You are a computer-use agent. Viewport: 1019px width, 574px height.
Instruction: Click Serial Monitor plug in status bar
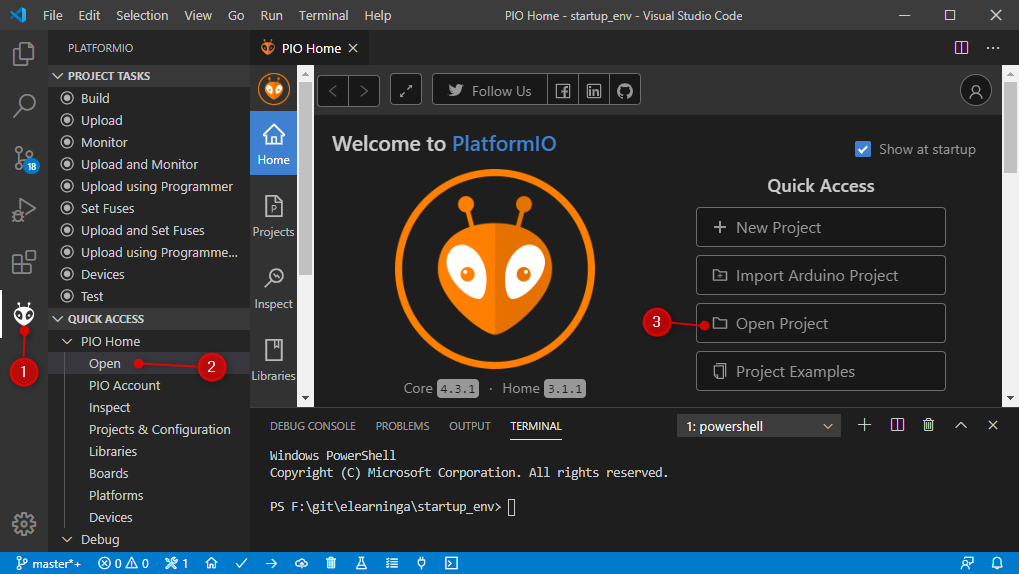[x=421, y=563]
